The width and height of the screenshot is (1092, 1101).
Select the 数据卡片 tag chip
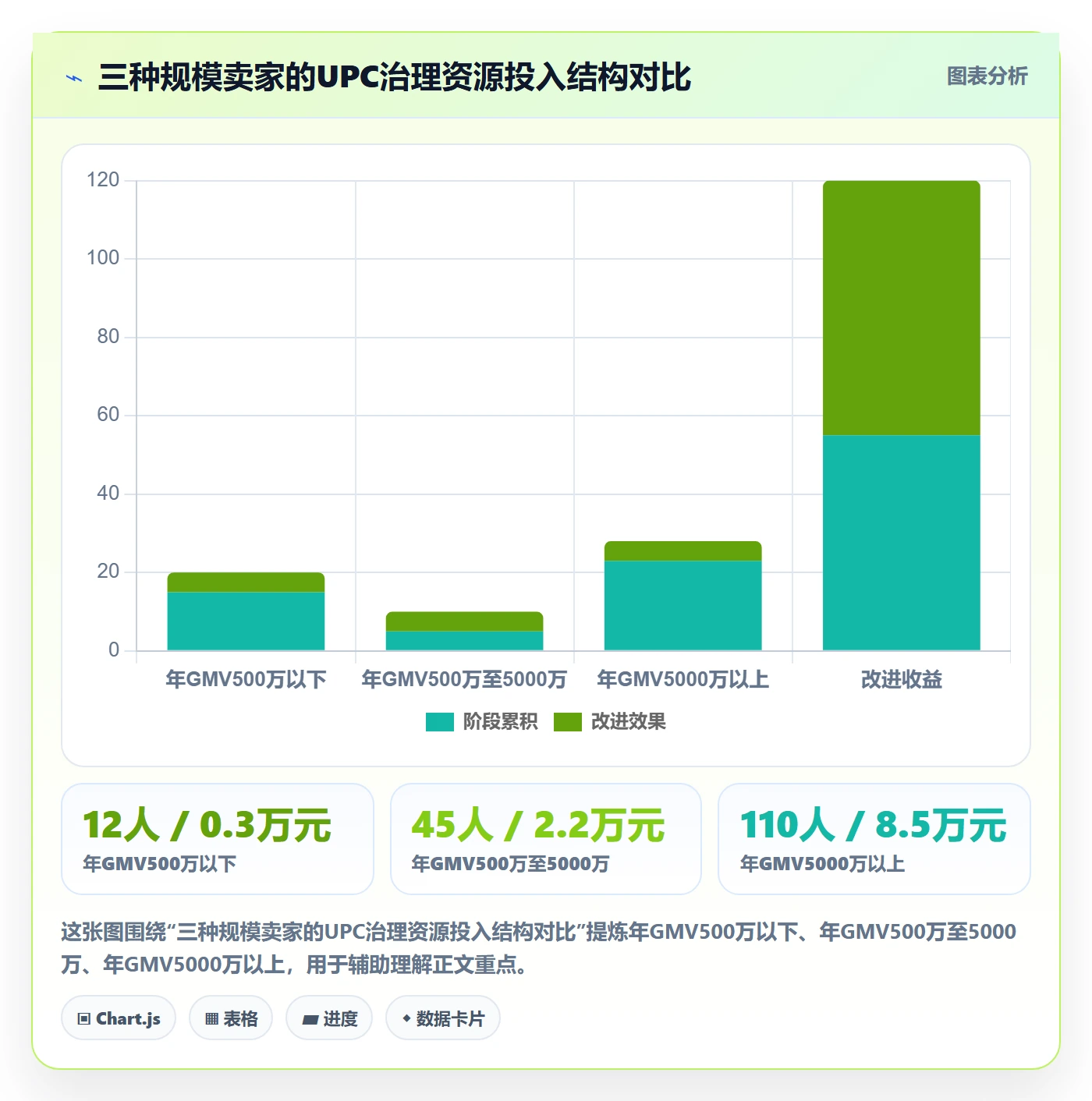443,1018
